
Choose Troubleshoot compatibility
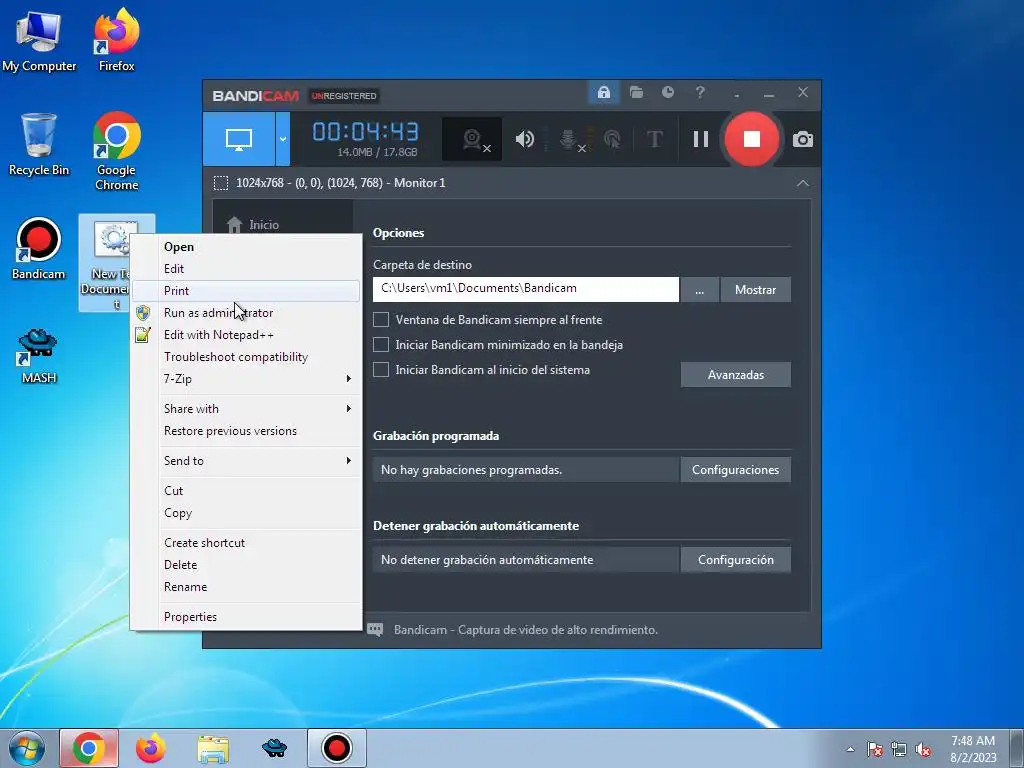click(246, 357)
